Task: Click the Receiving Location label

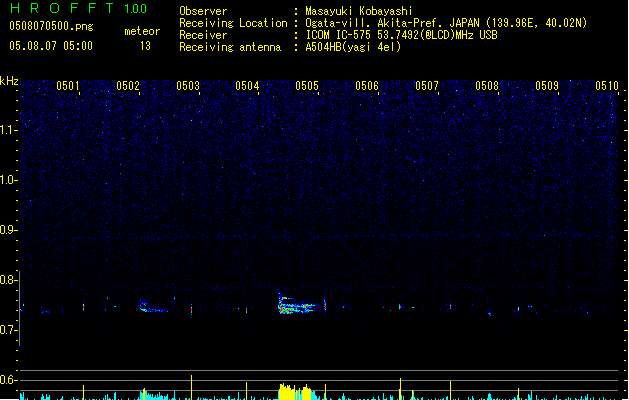Action: pyautogui.click(x=233, y=23)
